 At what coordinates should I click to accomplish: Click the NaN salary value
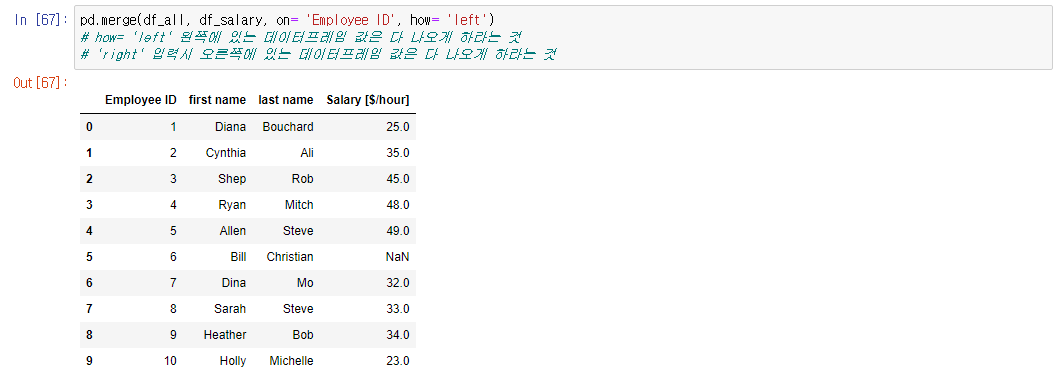pyautogui.click(x=398, y=256)
